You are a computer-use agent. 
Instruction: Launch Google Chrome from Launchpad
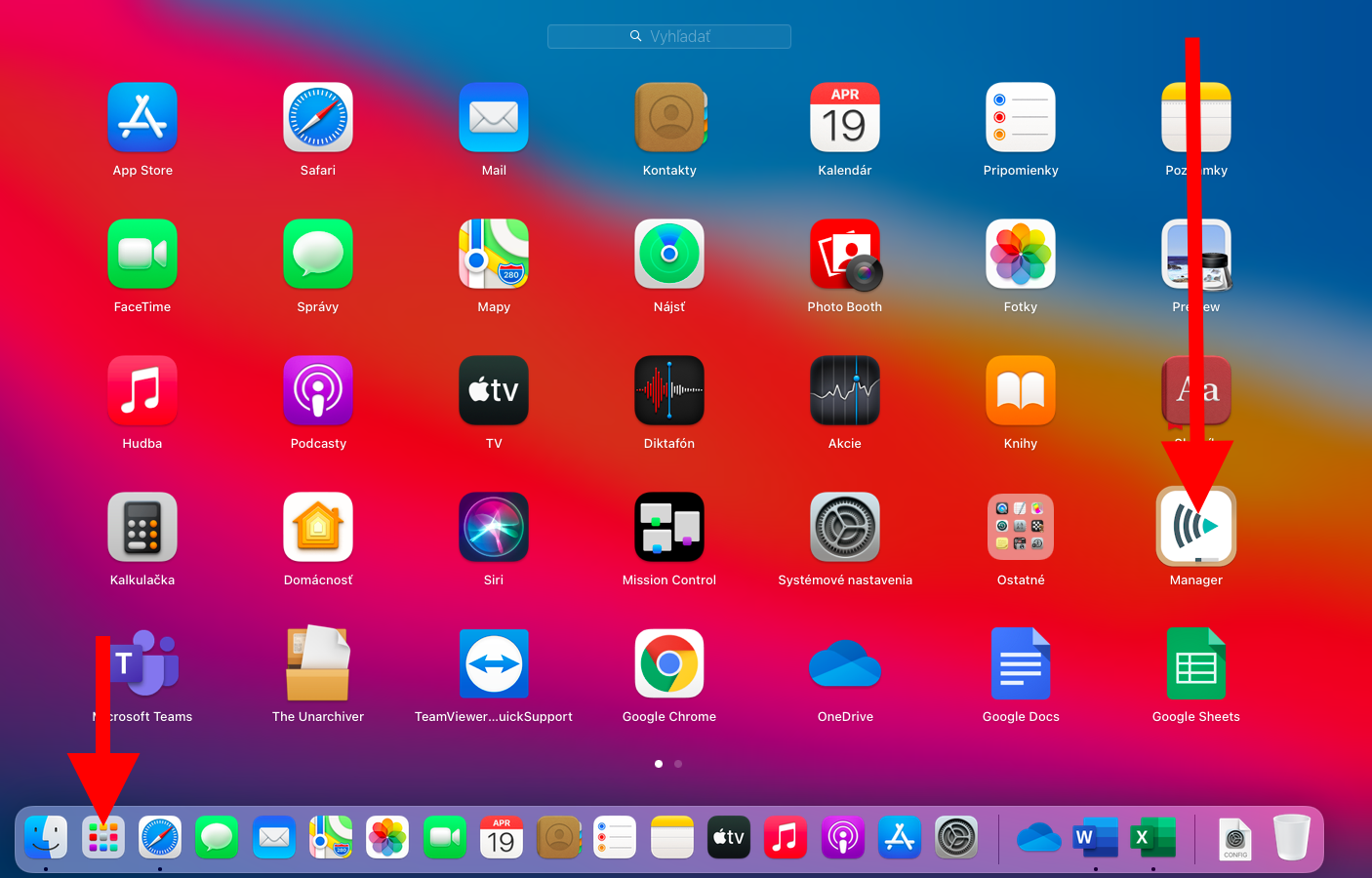pos(668,664)
